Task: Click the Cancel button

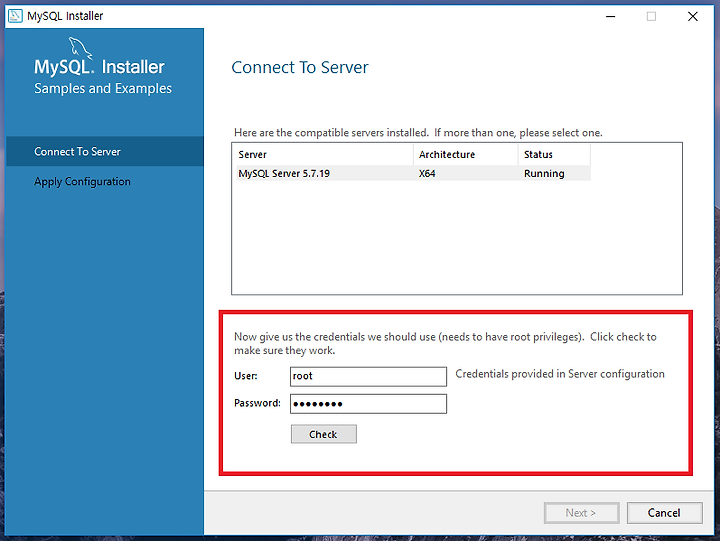Action: click(664, 513)
